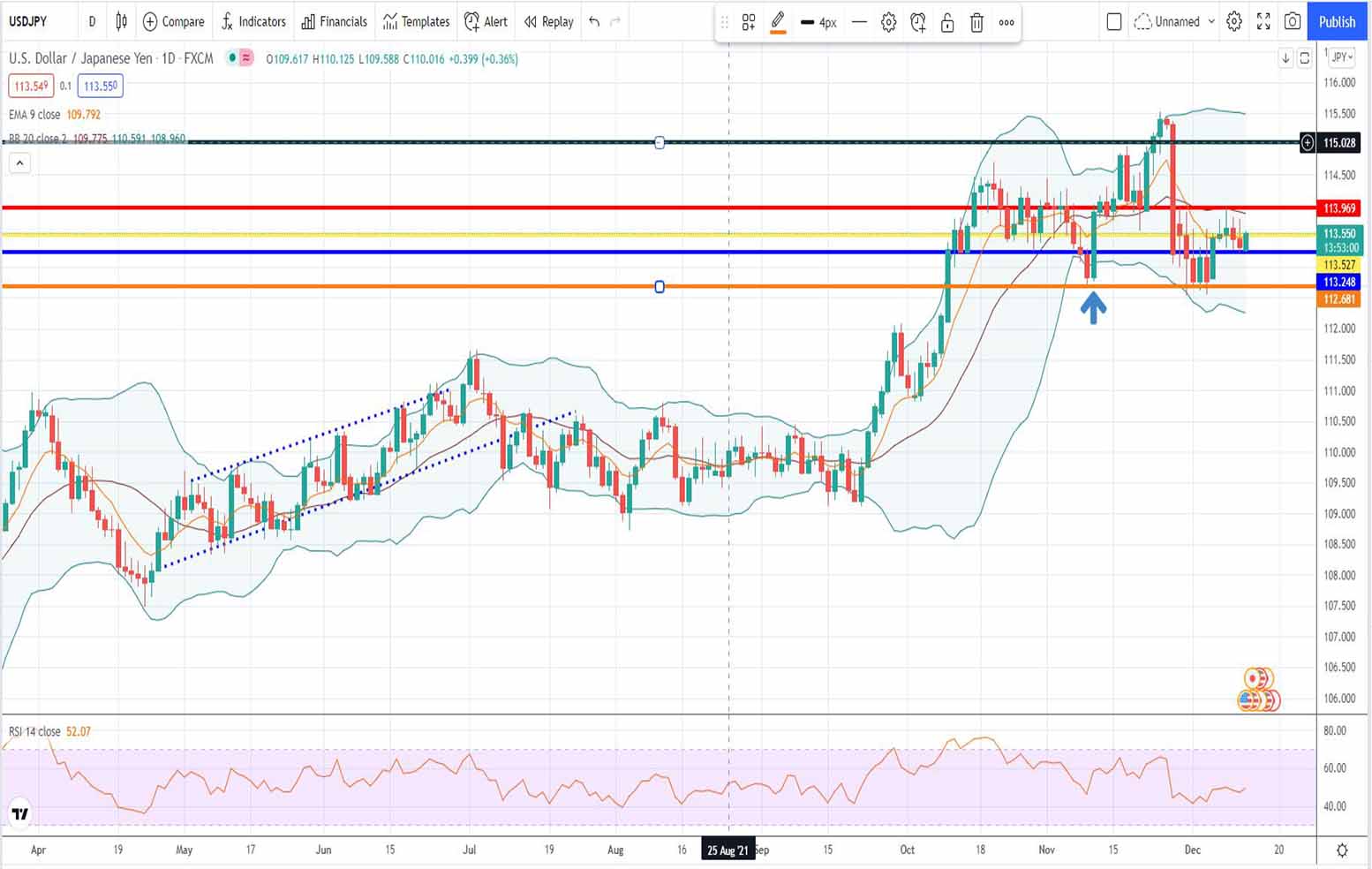Open the JPY currency dropdown
The image size is (1372, 869).
pyautogui.click(x=1342, y=57)
